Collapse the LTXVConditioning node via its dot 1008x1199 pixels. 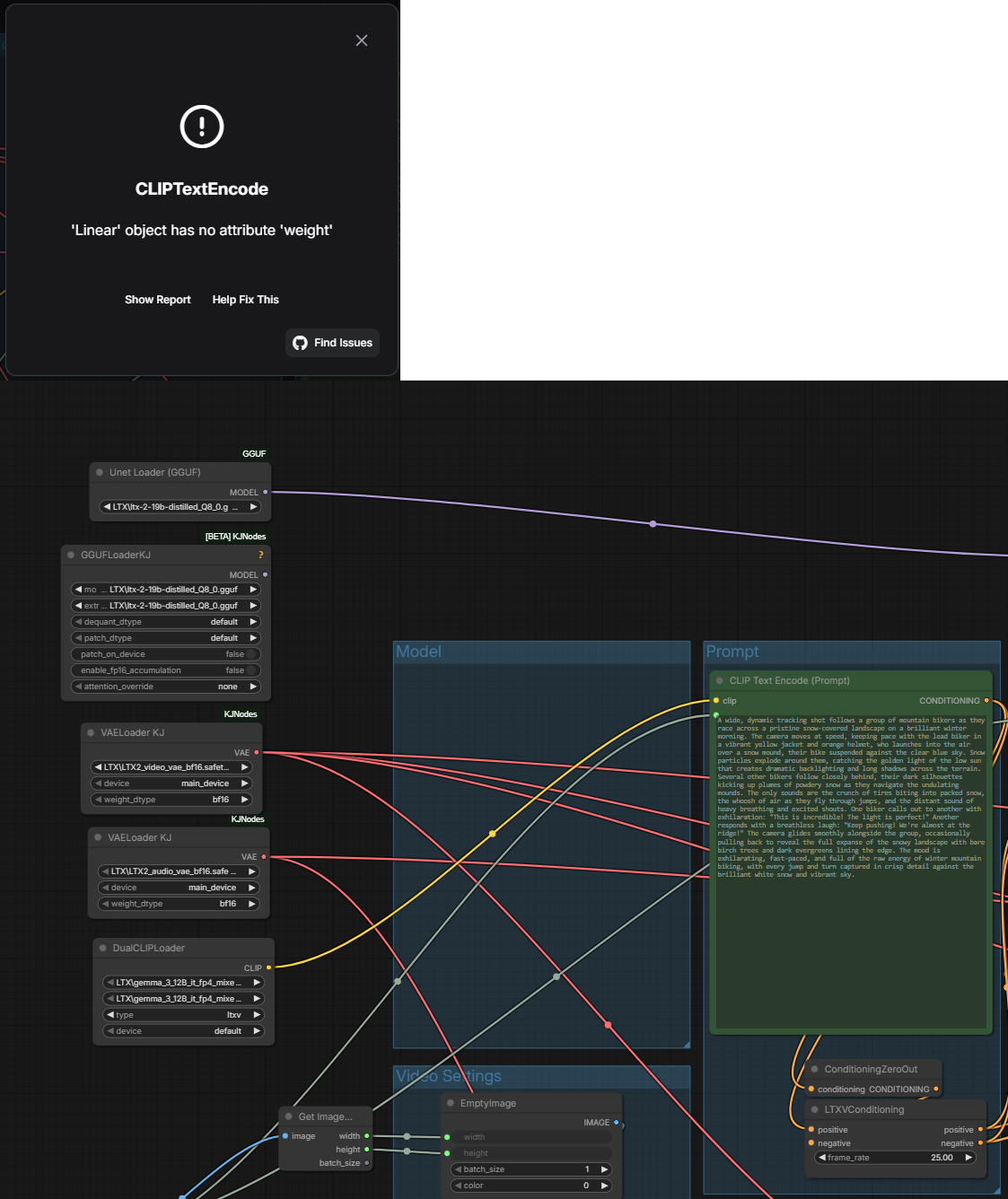click(x=815, y=1109)
